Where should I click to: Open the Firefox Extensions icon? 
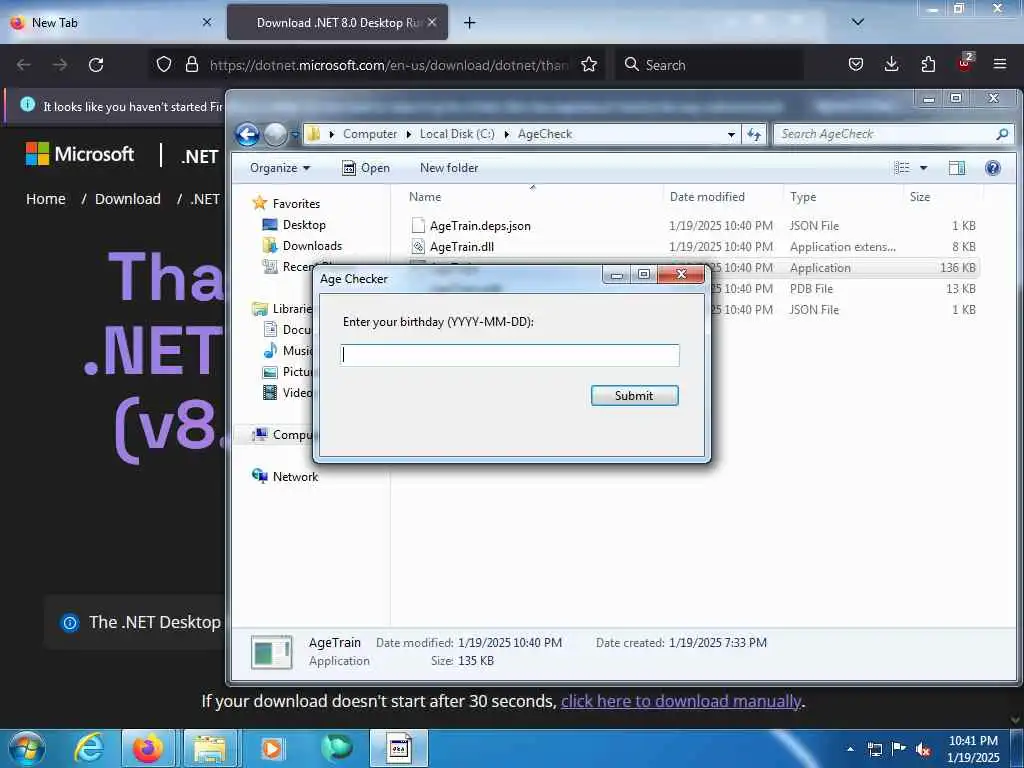pyautogui.click(x=928, y=64)
